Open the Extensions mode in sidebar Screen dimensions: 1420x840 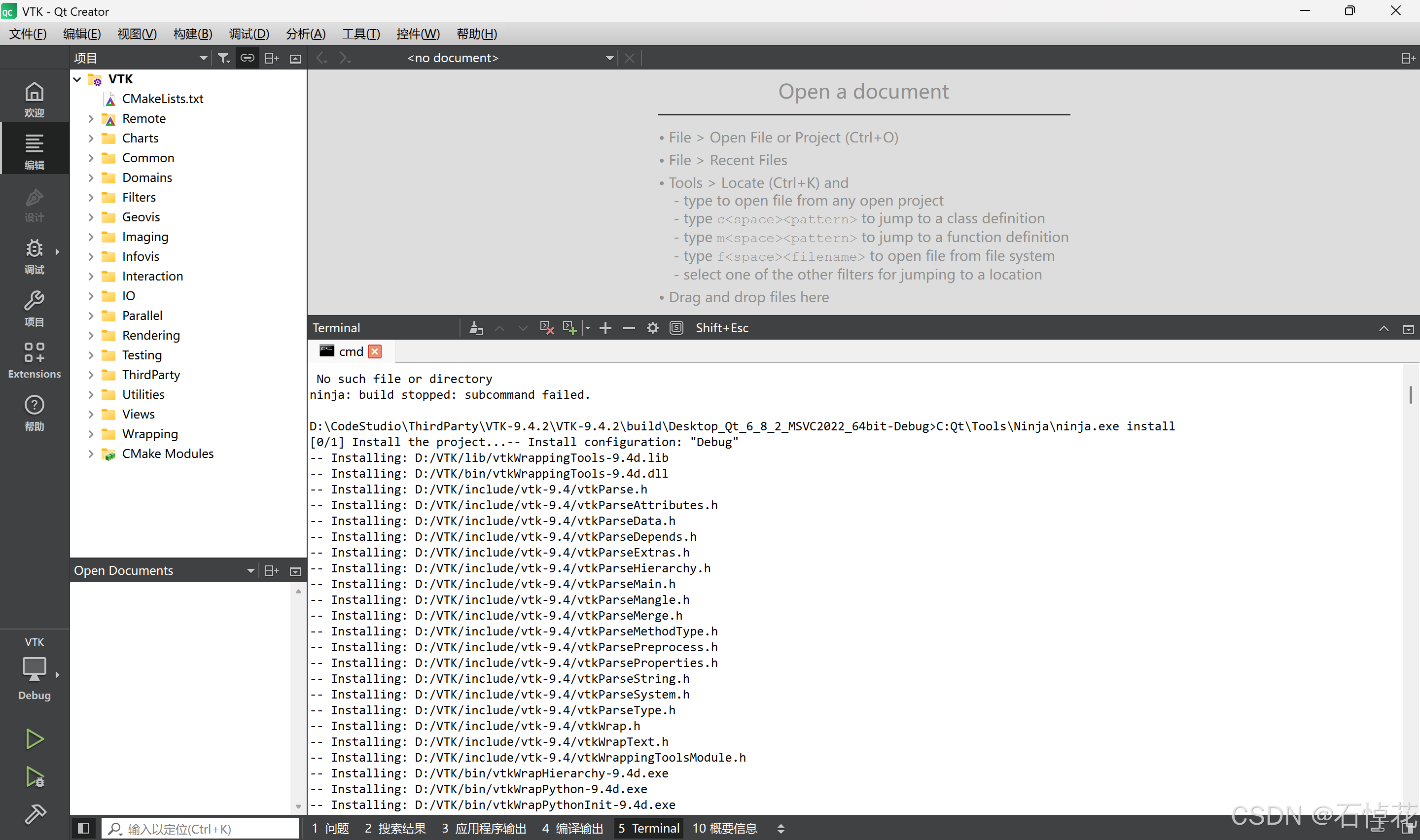(x=34, y=359)
